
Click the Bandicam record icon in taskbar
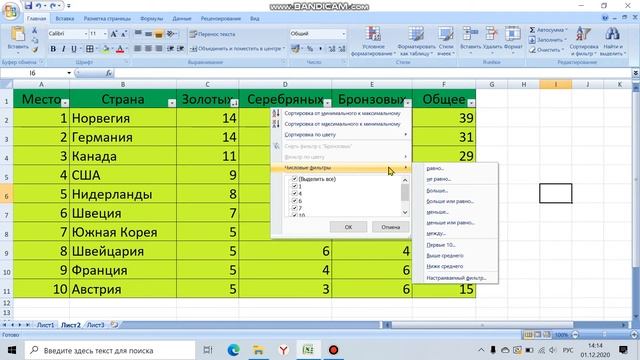pyautogui.click(x=333, y=350)
